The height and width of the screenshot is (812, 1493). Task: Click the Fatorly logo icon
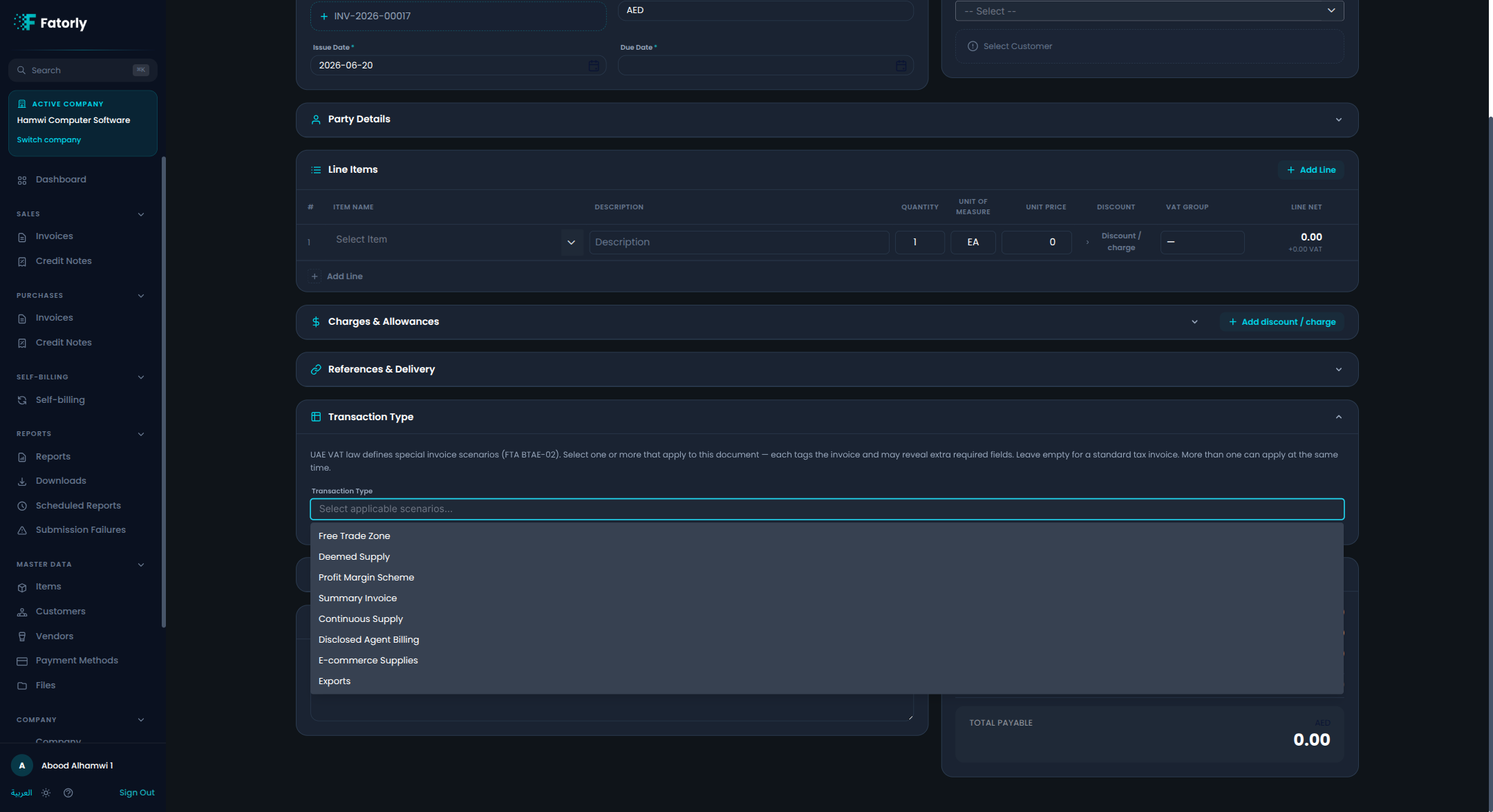[24, 23]
